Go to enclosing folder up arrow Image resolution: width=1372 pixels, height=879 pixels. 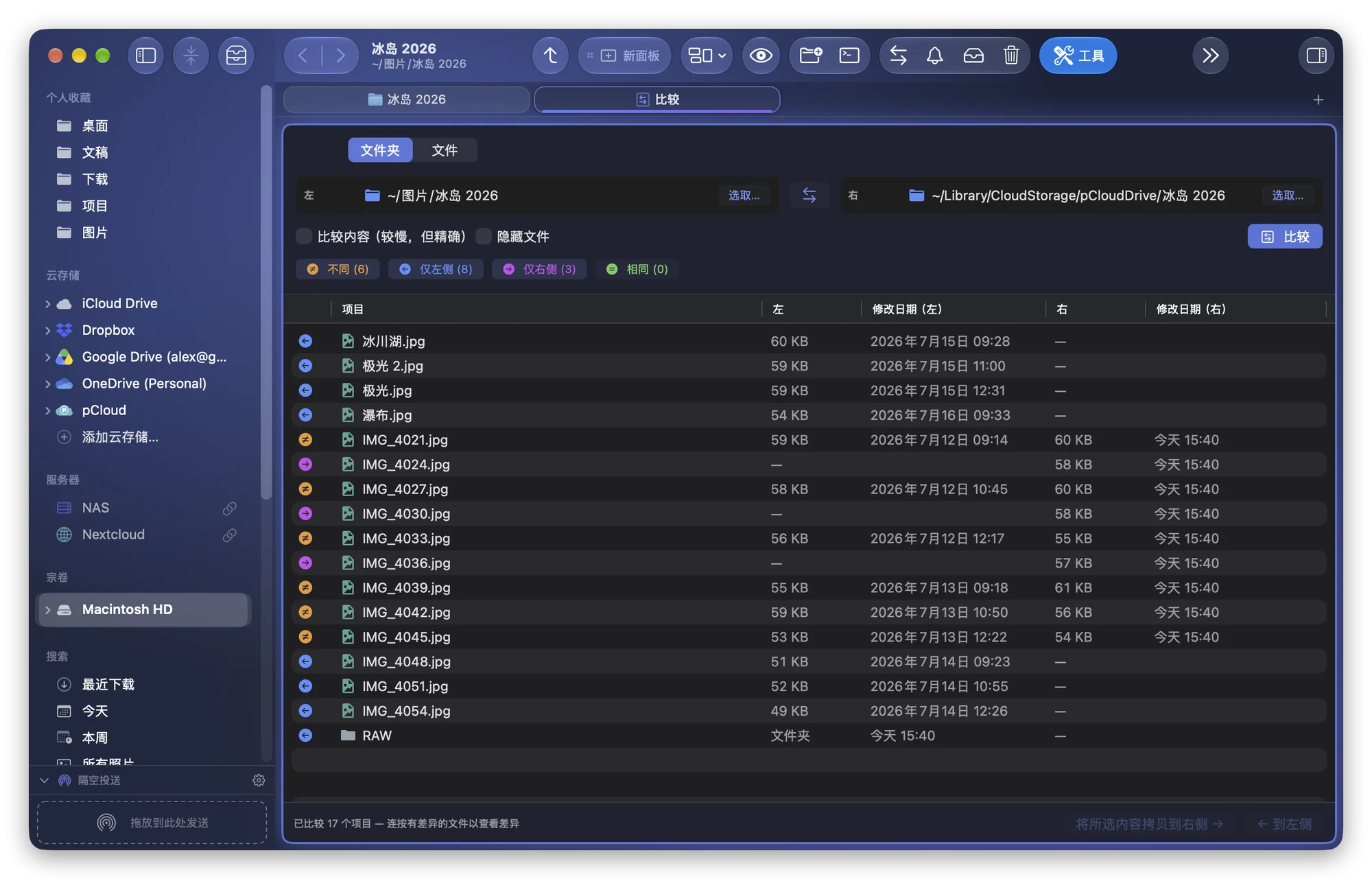550,56
